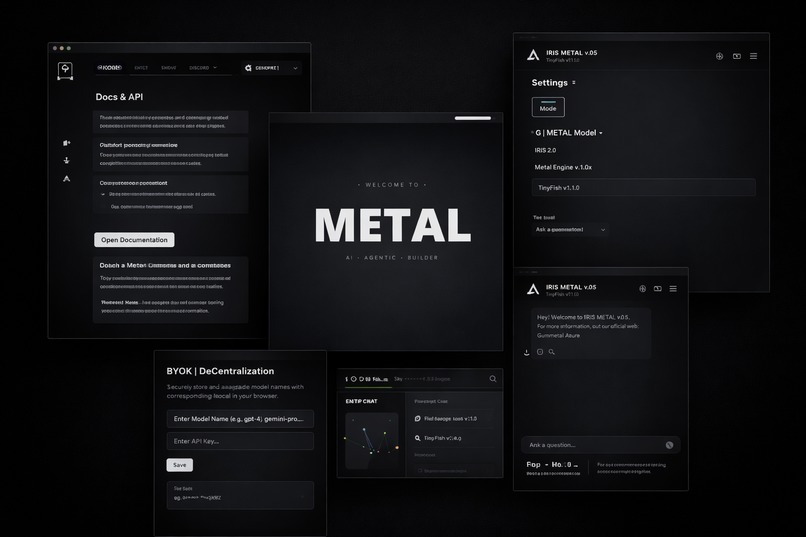Click the triangular A icon in Docs sidebar
This screenshot has height=537, width=806.
pyautogui.click(x=66, y=178)
